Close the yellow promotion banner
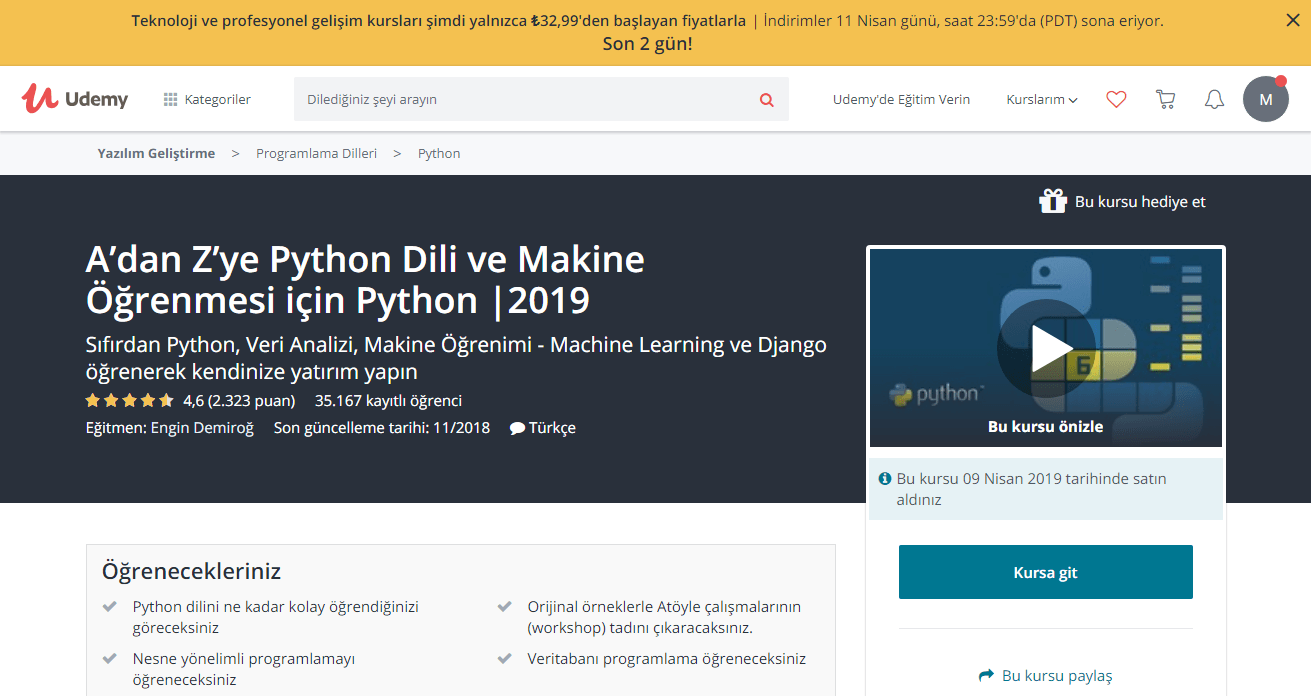Image resolution: width=1311 pixels, height=696 pixels. pyautogui.click(x=1292, y=19)
